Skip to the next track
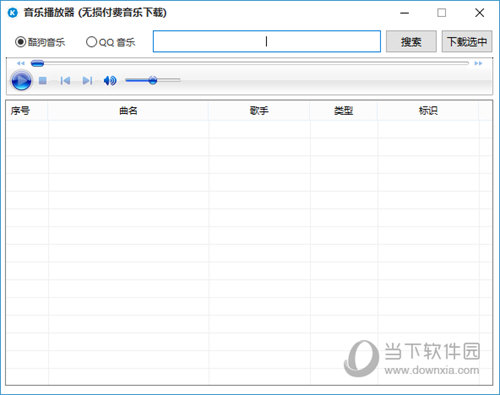Viewport: 500px width, 395px height. [87, 81]
